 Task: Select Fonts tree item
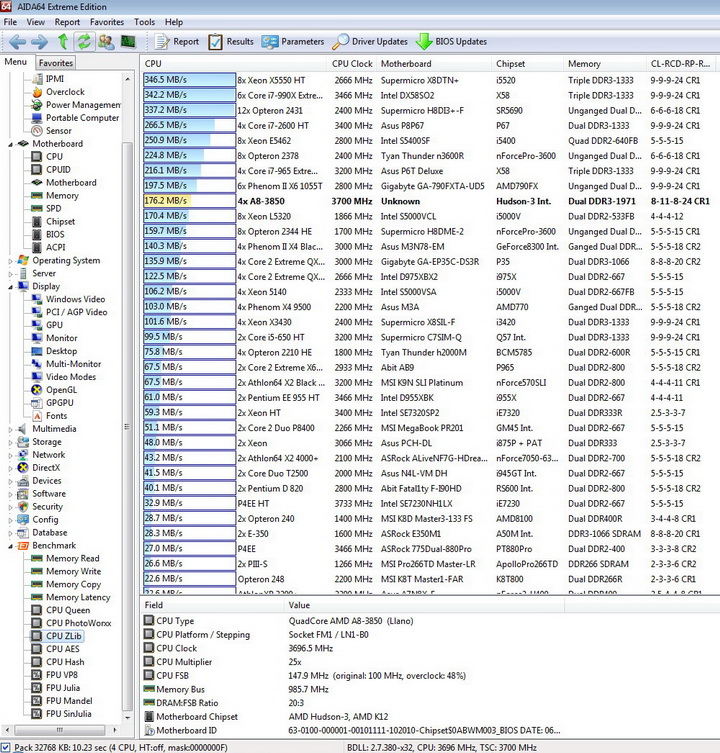[x=56, y=416]
